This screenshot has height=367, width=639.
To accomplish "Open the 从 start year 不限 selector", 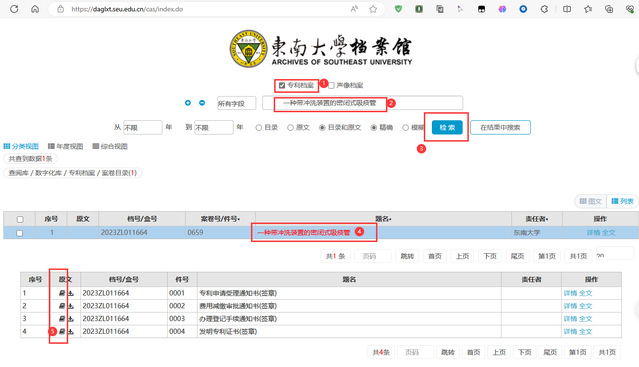I will pos(143,127).
